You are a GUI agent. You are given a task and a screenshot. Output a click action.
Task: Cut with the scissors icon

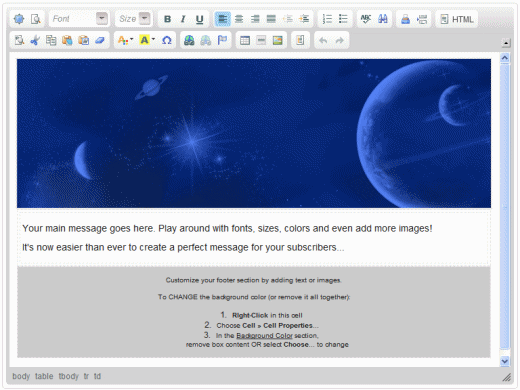[x=35, y=40]
